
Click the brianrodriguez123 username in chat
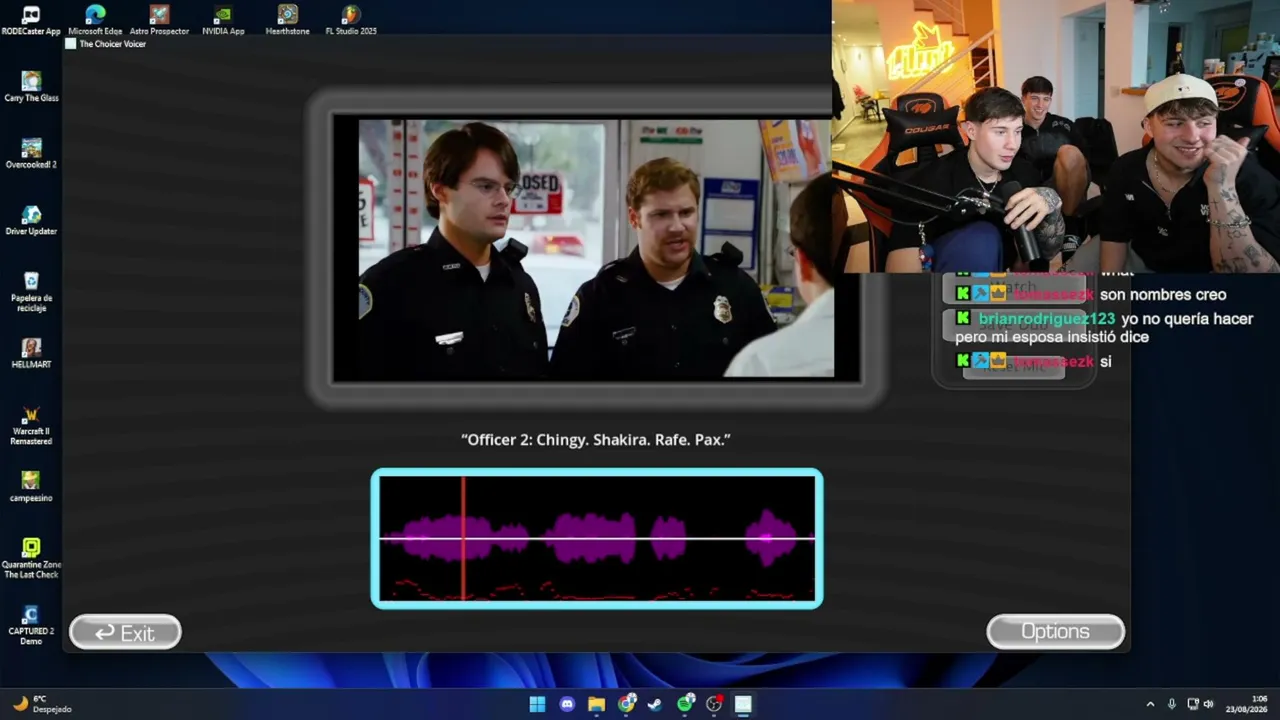pos(1046,319)
